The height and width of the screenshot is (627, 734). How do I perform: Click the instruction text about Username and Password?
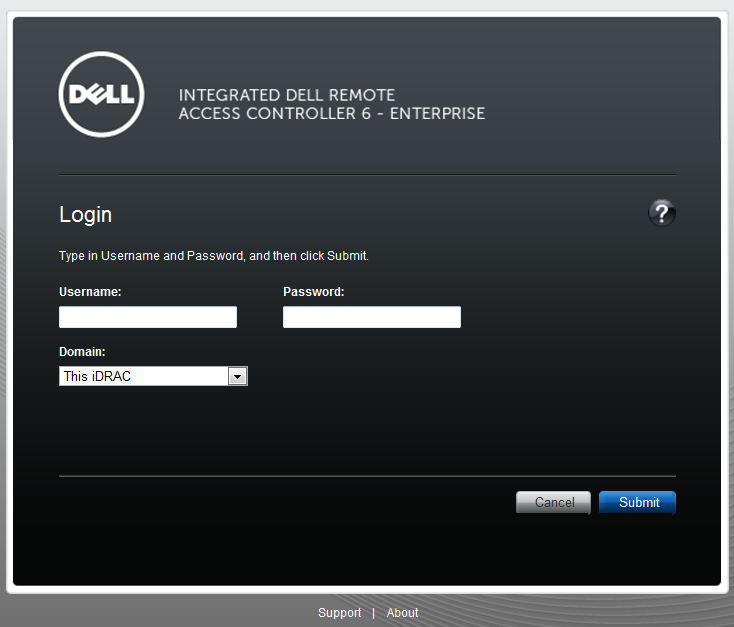pos(213,256)
